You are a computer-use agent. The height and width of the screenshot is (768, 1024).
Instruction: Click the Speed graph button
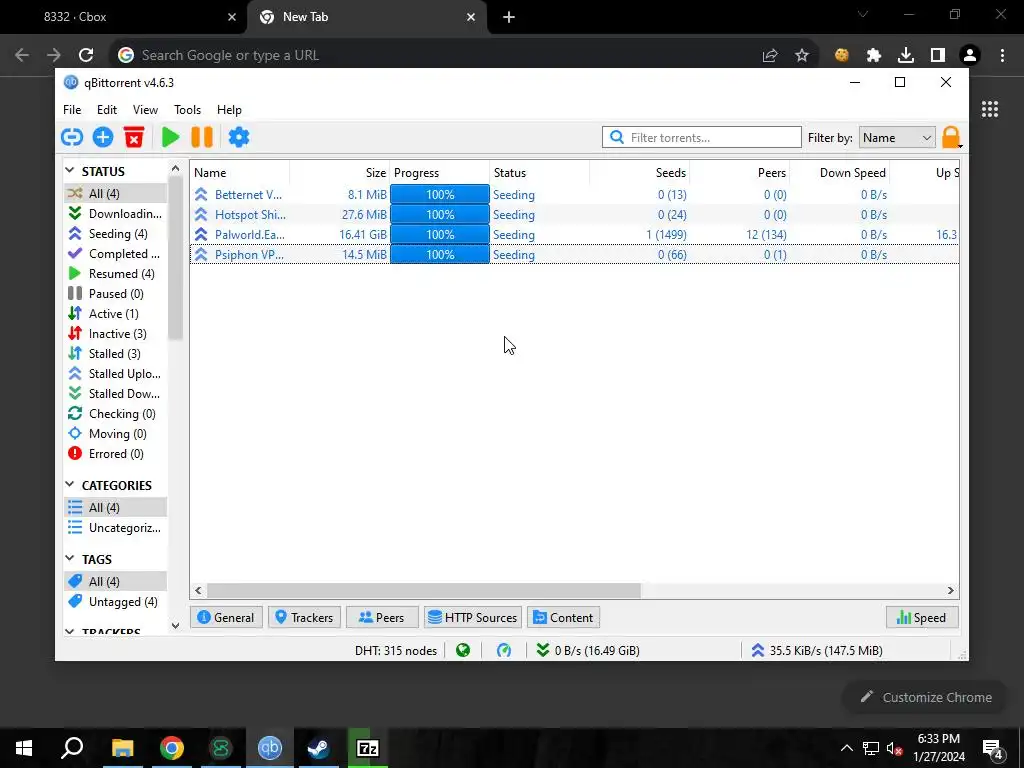tap(922, 617)
